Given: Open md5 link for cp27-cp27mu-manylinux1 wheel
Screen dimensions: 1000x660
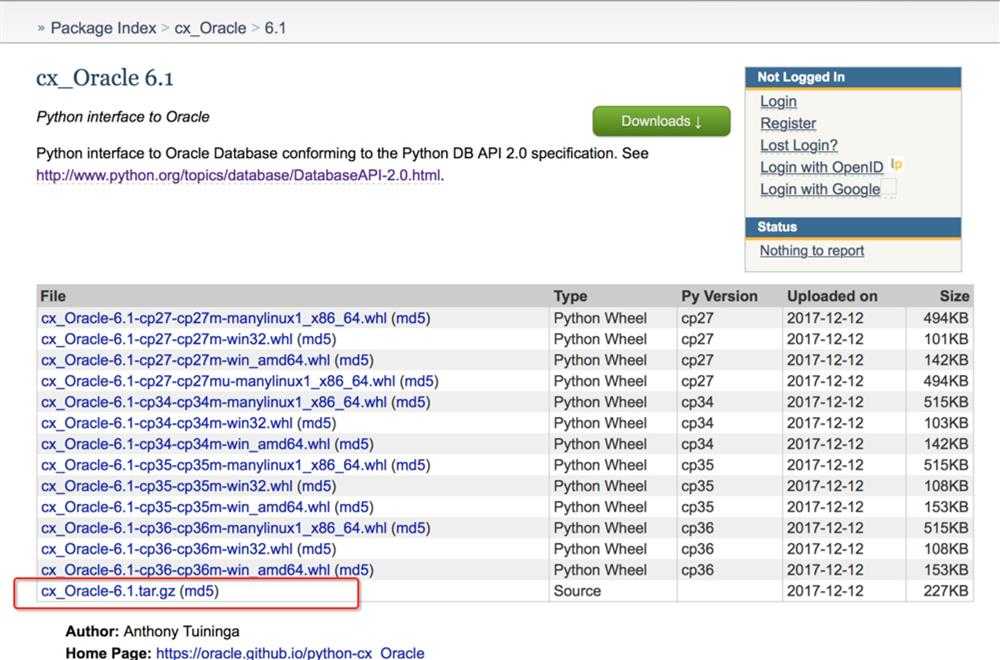Looking at the screenshot, I should pyautogui.click(x=419, y=381).
